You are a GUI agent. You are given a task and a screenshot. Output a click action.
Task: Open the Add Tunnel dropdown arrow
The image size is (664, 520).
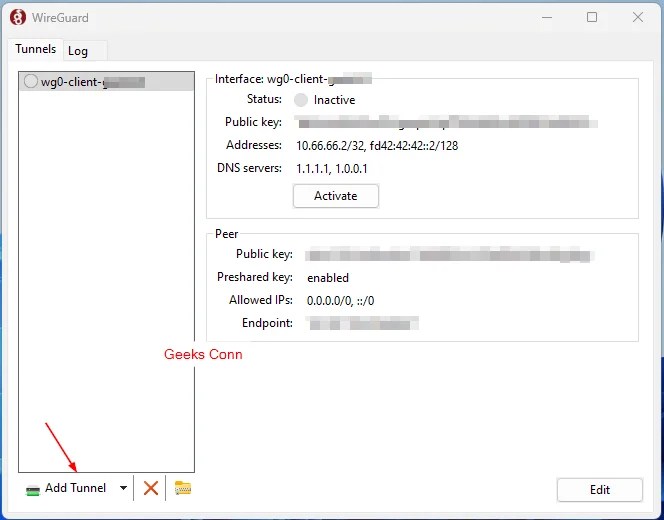pos(123,488)
